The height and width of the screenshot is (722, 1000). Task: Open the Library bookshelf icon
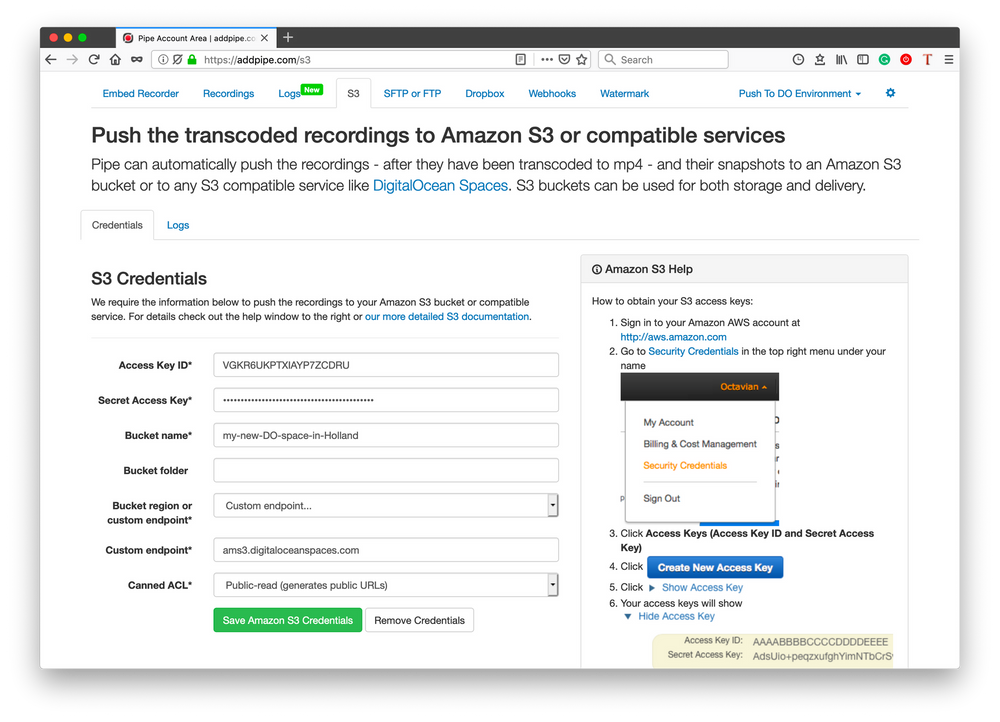click(x=842, y=60)
